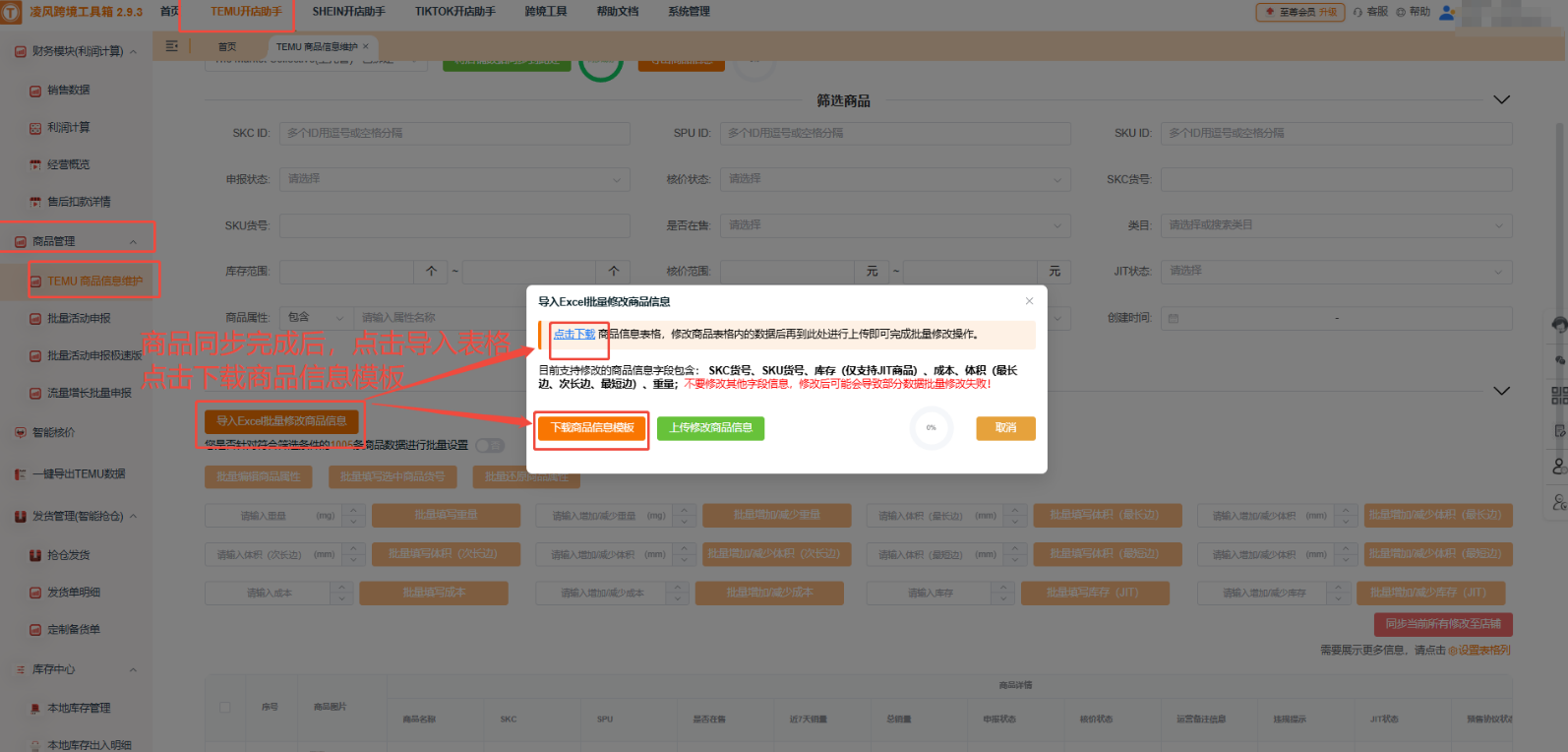This screenshot has width=1568, height=752.
Task: Click 上传修改商品信息 green button
Action: pos(710,428)
